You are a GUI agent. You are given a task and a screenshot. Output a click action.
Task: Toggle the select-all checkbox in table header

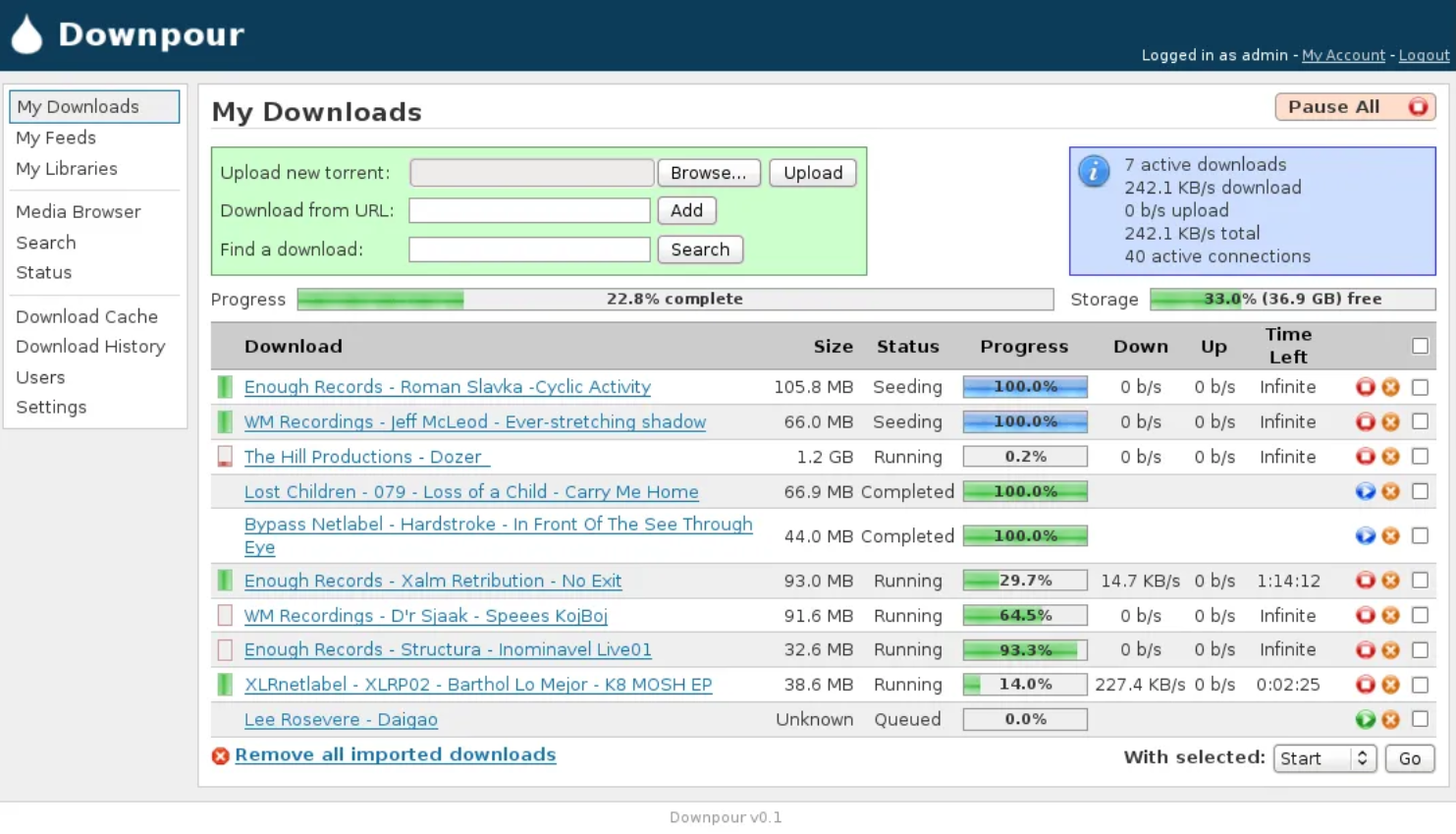[1420, 346]
